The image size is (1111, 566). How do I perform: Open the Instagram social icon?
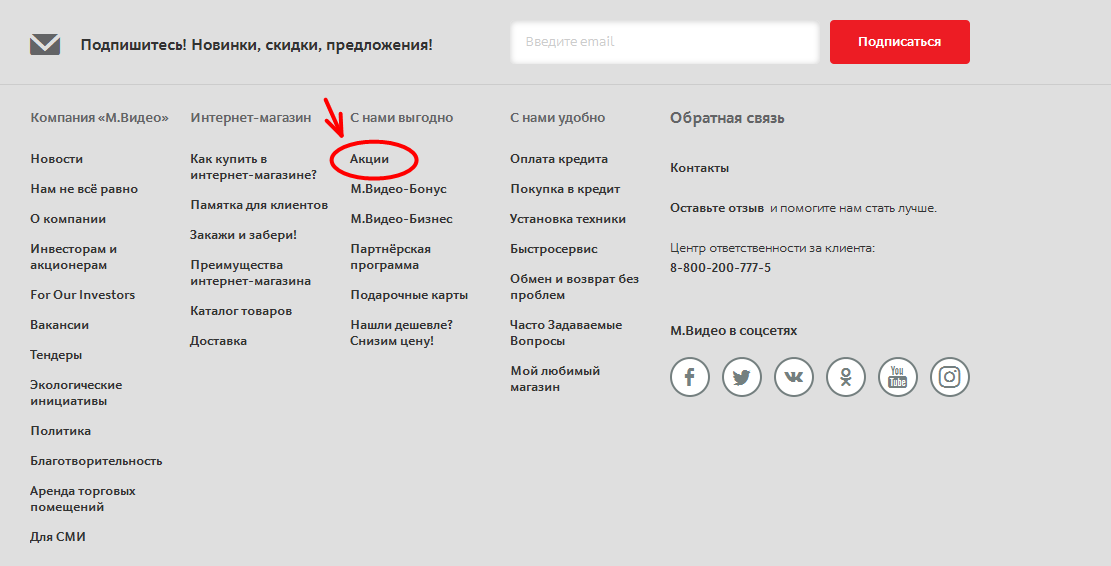tap(949, 377)
